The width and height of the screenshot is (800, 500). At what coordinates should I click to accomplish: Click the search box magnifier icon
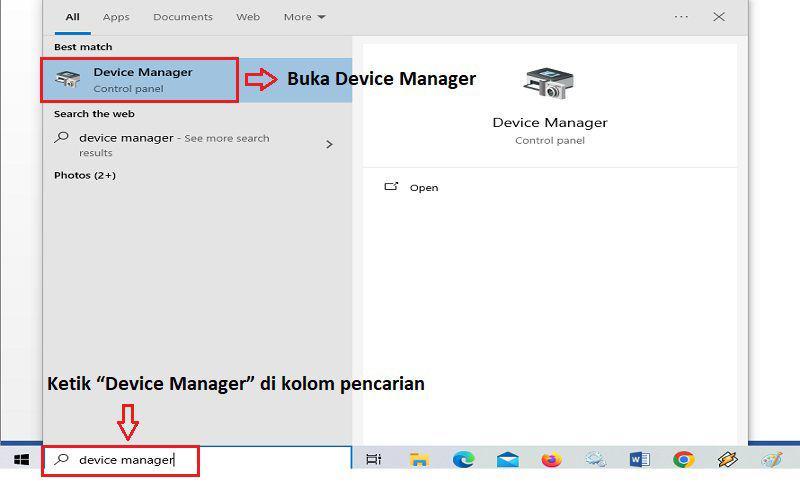click(62, 459)
